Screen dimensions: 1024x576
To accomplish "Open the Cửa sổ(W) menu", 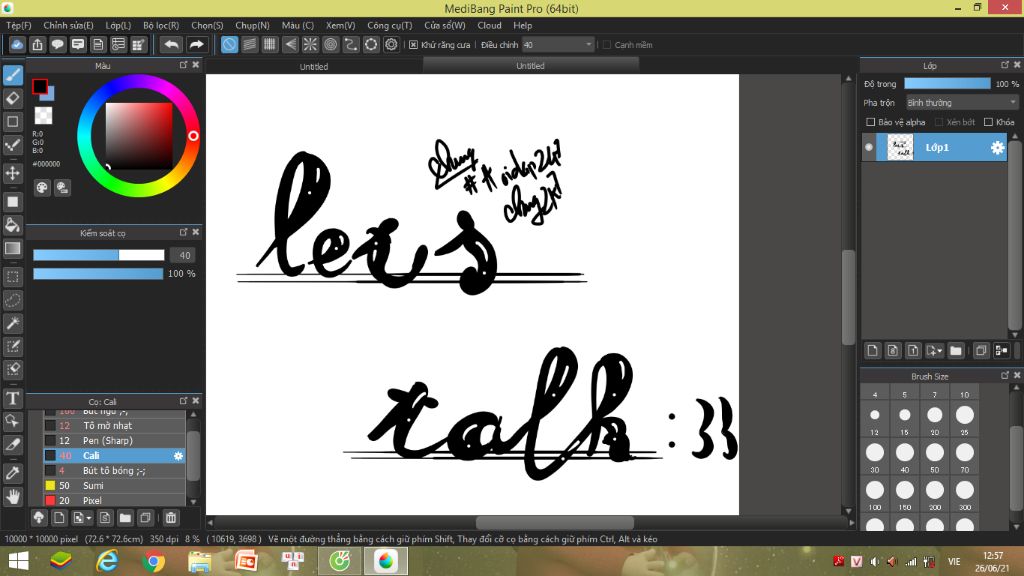I will [445, 25].
